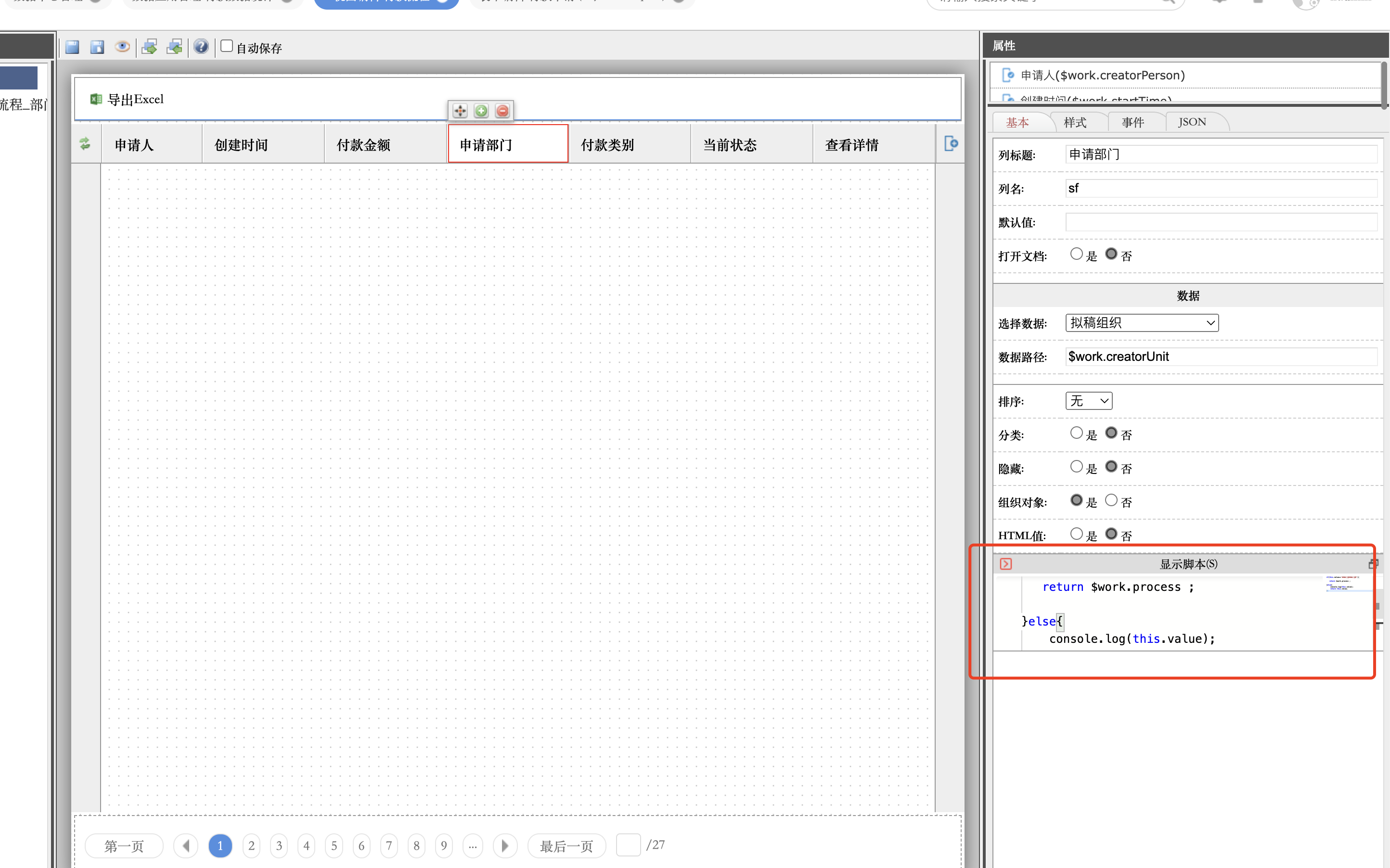Switch to the JSON tab
This screenshot has width=1390, height=868.
tap(1192, 122)
